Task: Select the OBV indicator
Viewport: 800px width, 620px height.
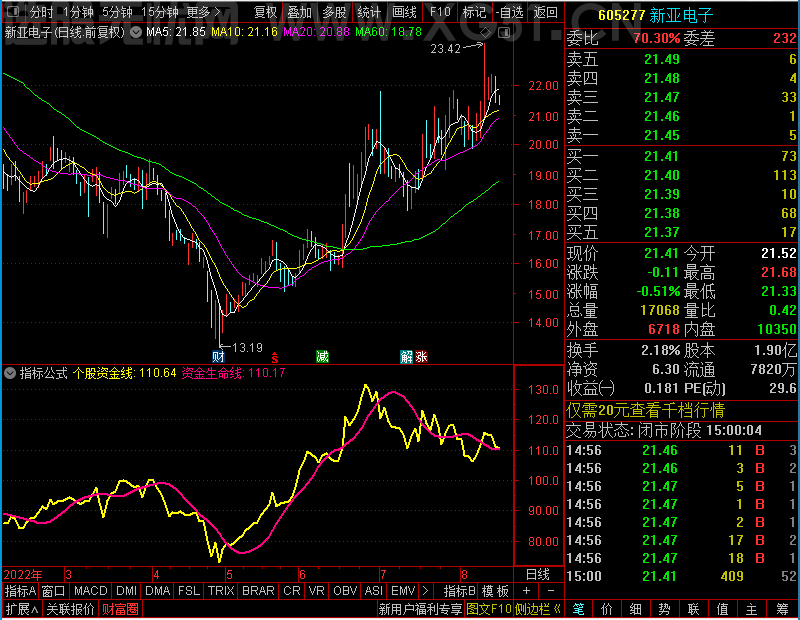Action: 345,591
